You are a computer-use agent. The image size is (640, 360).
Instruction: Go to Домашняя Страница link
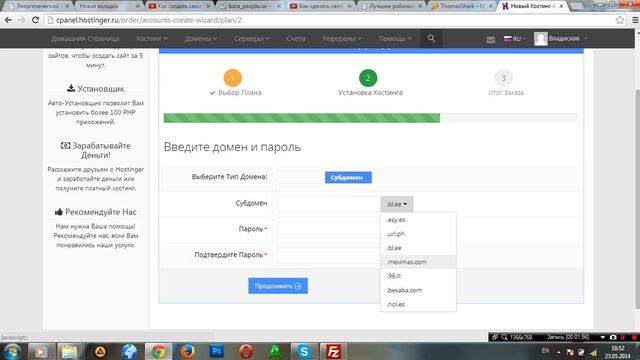click(x=85, y=38)
